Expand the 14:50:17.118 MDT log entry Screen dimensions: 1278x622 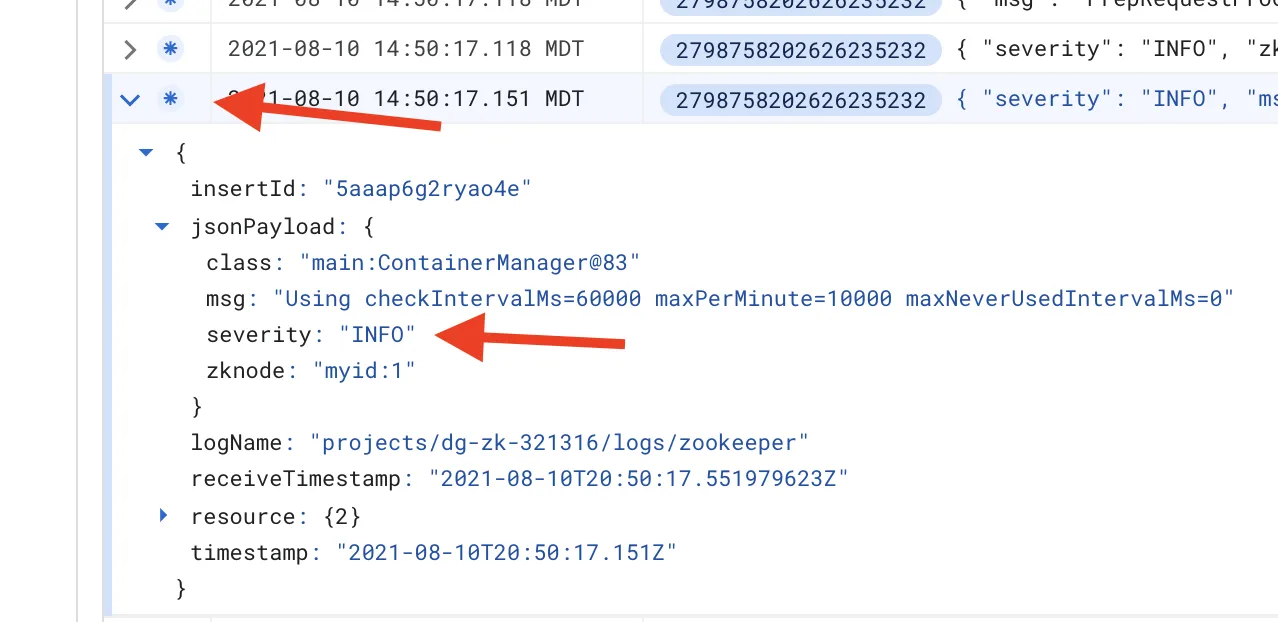(130, 49)
